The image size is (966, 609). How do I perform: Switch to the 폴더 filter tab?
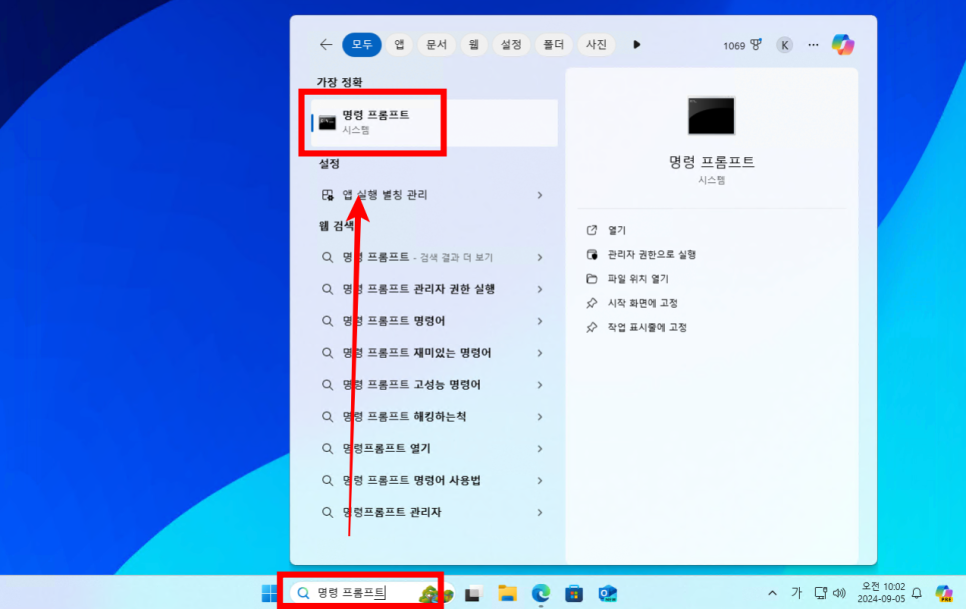pos(553,44)
